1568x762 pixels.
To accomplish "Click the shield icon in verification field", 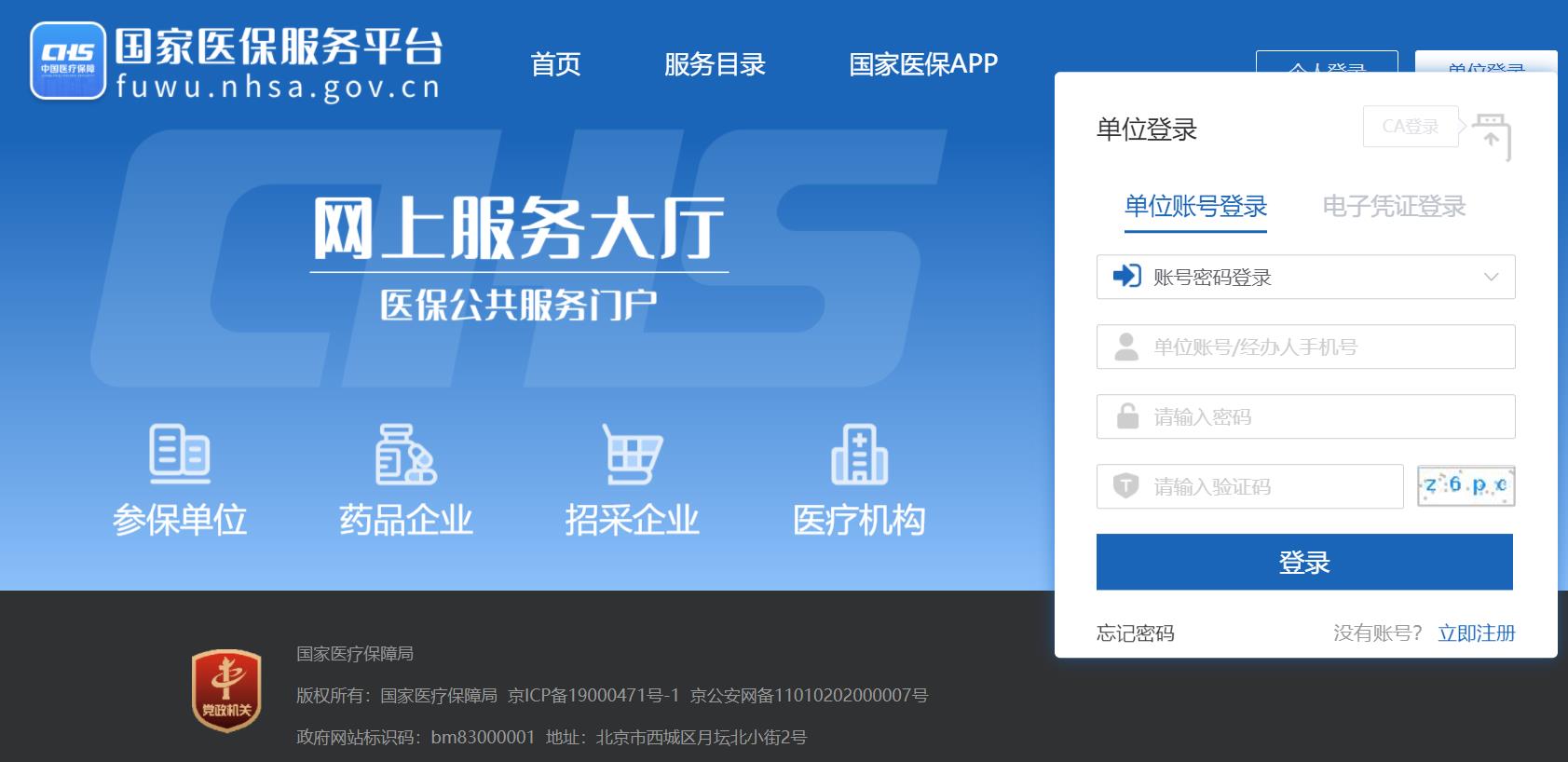I will [x=1126, y=485].
